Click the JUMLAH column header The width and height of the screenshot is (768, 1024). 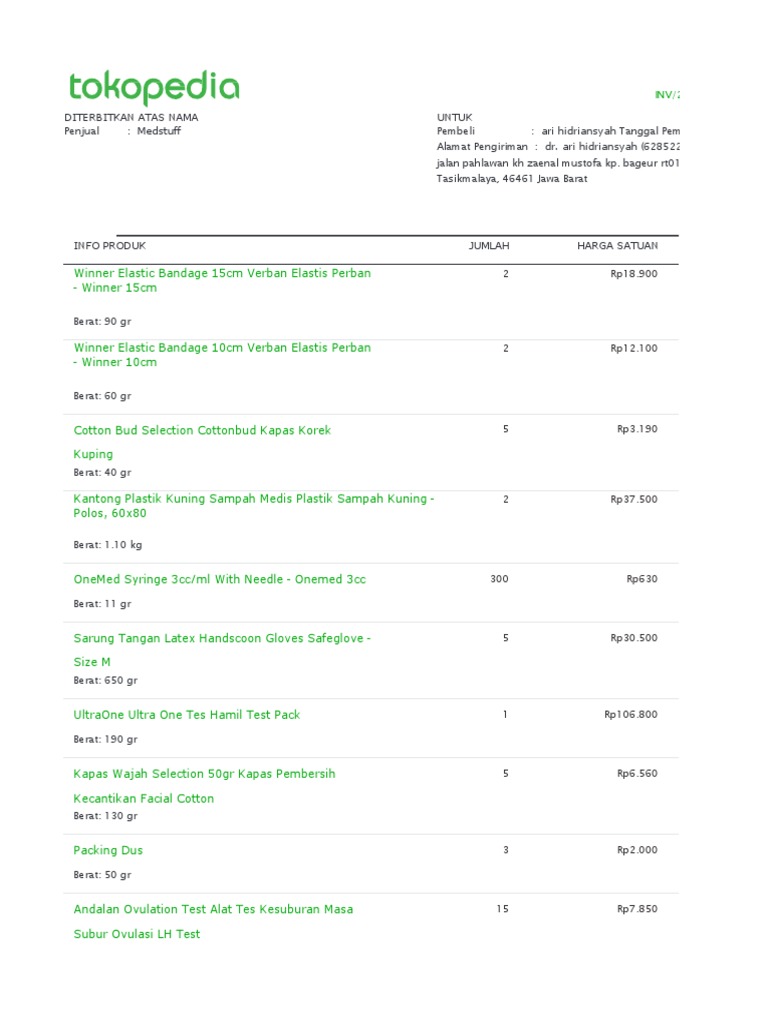click(489, 246)
